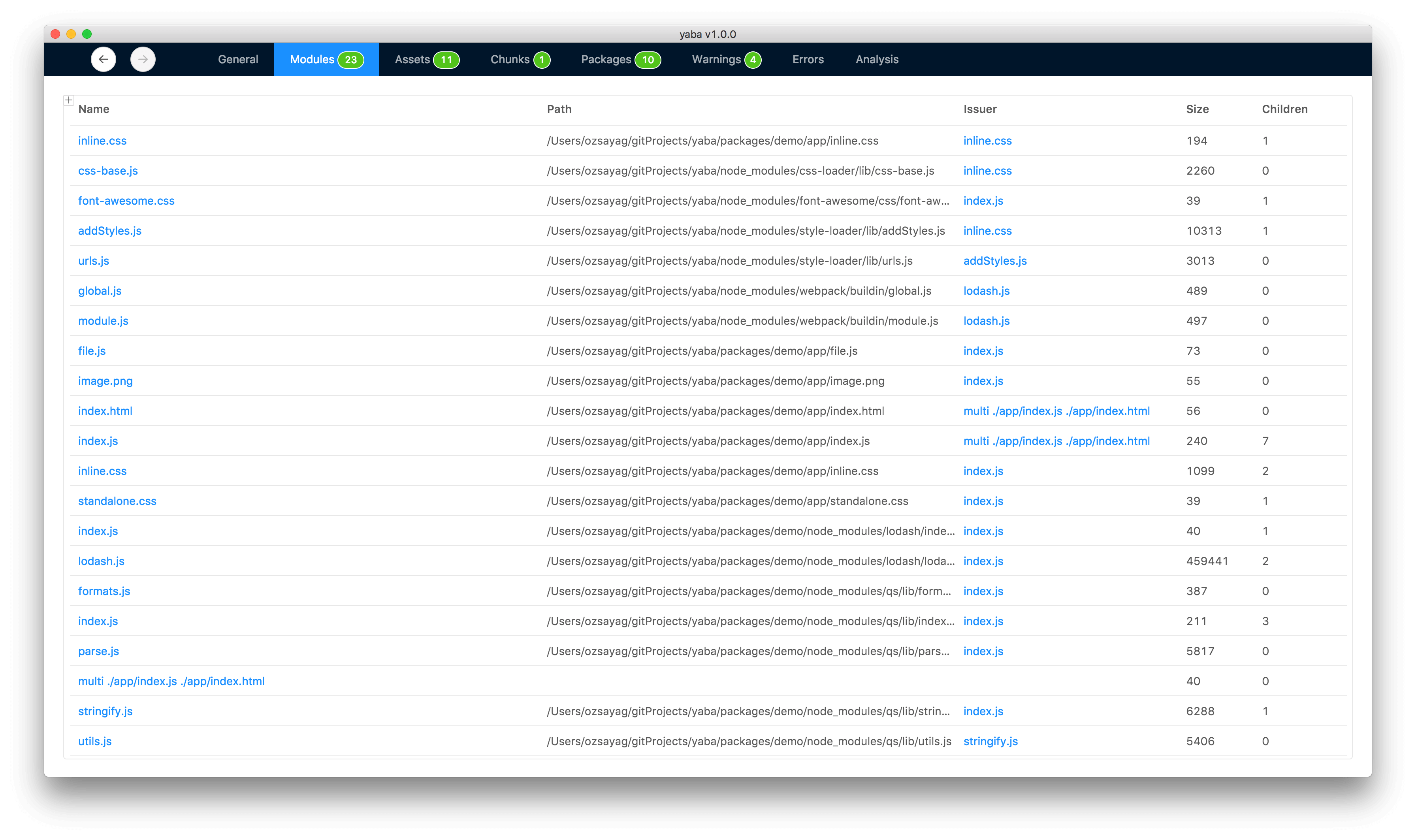The width and height of the screenshot is (1416, 840).
Task: Click stringify.js issuer in utils.js row
Action: pos(990,741)
